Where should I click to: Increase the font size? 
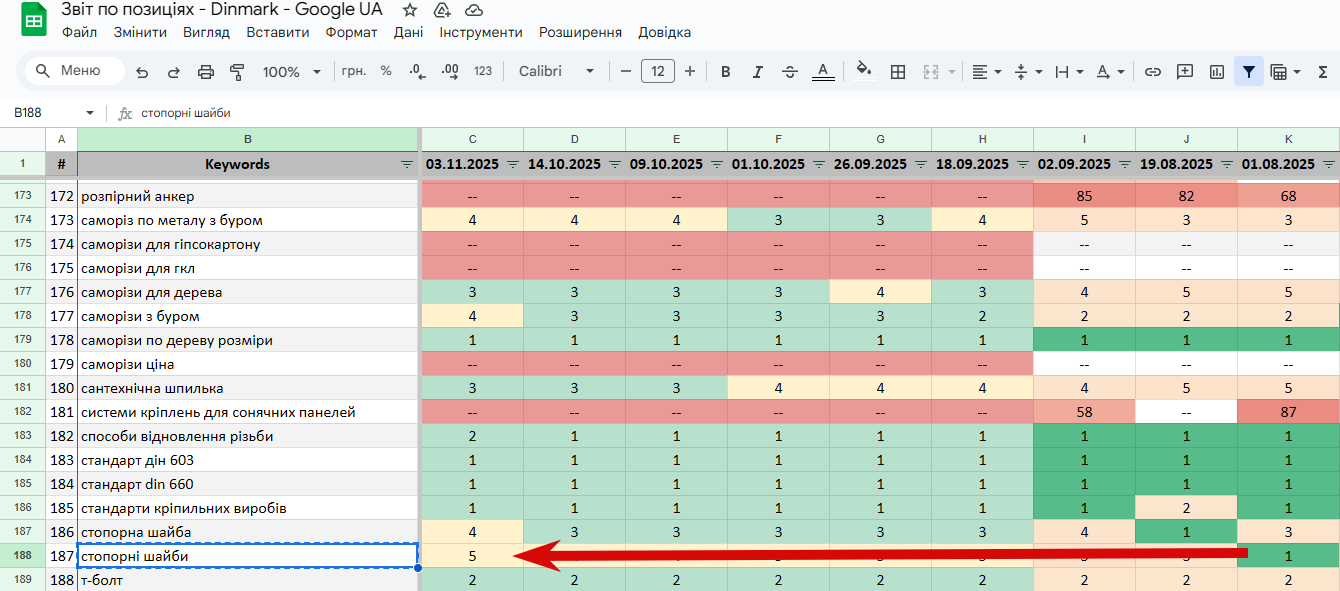point(690,72)
